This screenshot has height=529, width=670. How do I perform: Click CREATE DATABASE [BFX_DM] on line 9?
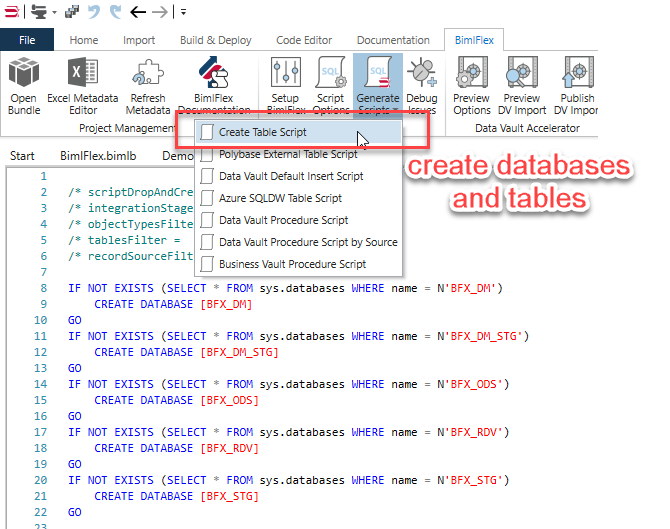coord(173,304)
